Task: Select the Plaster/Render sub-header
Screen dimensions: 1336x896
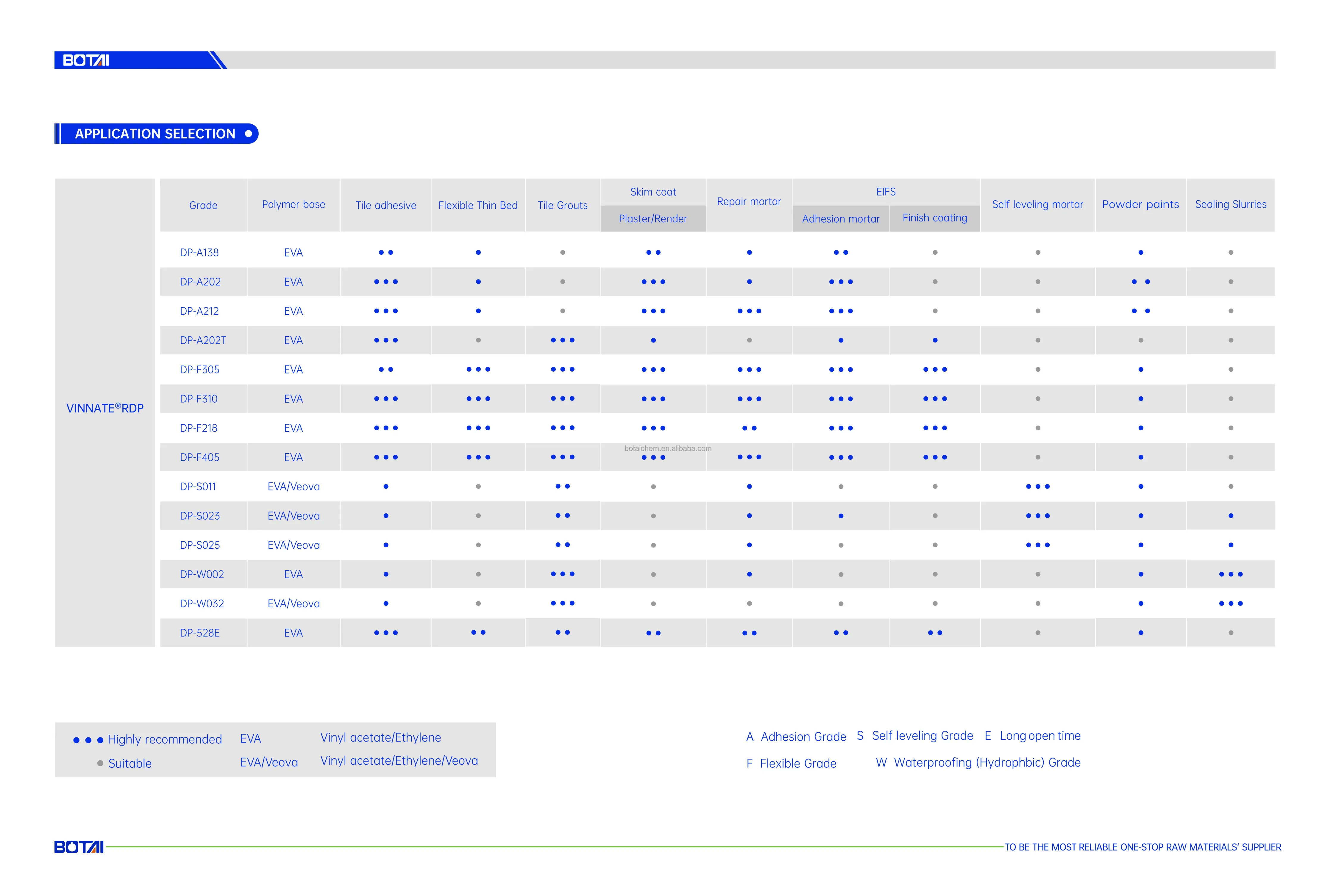Action: [x=653, y=219]
